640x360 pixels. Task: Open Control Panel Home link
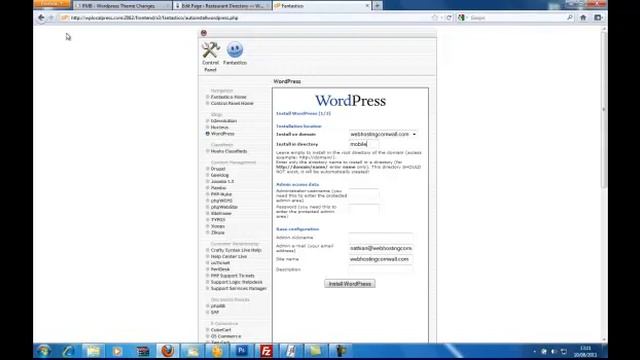232,103
